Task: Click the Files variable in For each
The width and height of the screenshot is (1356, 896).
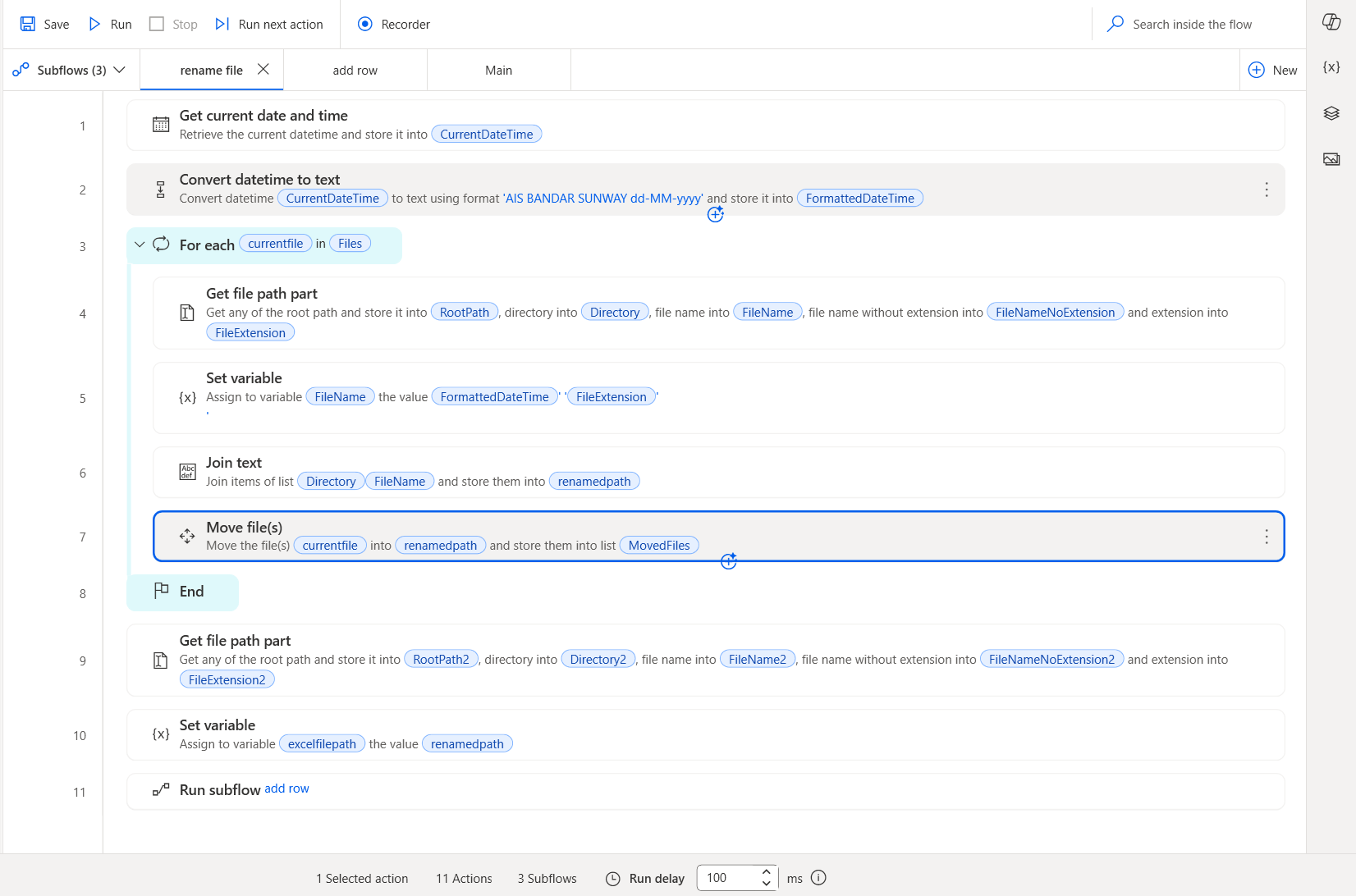Action: [350, 244]
